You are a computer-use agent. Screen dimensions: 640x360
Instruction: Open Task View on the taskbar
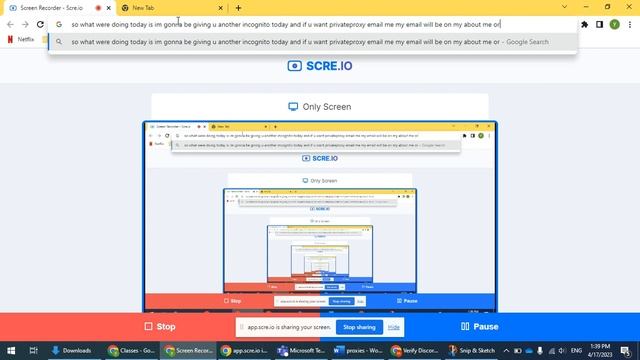click(33, 350)
